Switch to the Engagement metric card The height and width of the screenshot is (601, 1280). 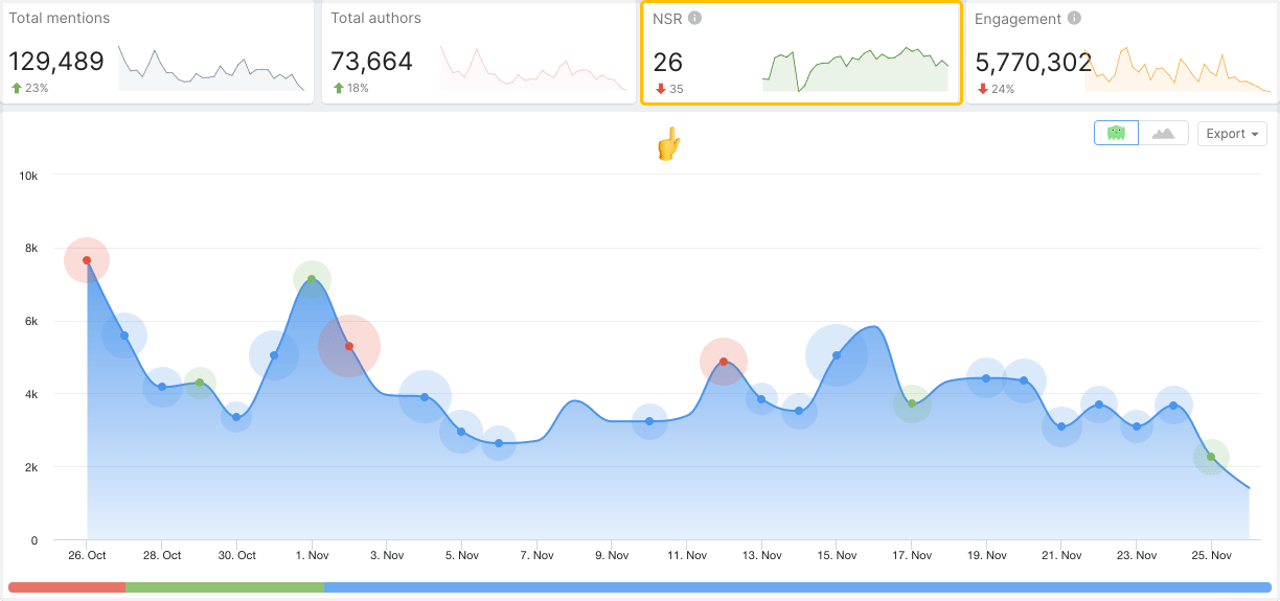[x=1120, y=50]
